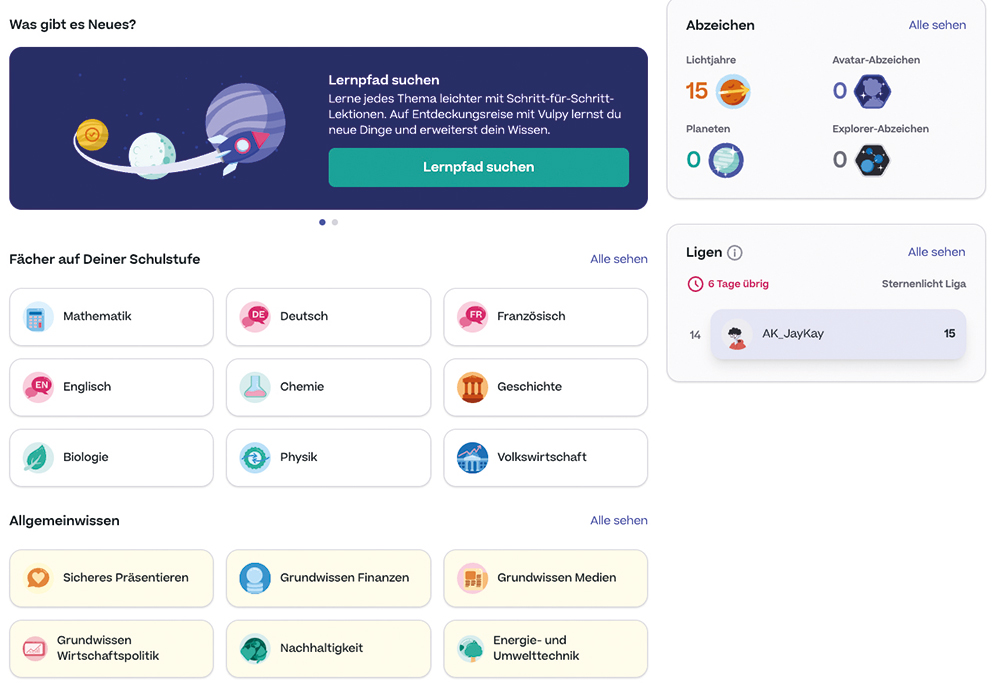The image size is (1000, 684).
Task: Click the Explorer-Abzeichen label text
Action: coord(880,129)
